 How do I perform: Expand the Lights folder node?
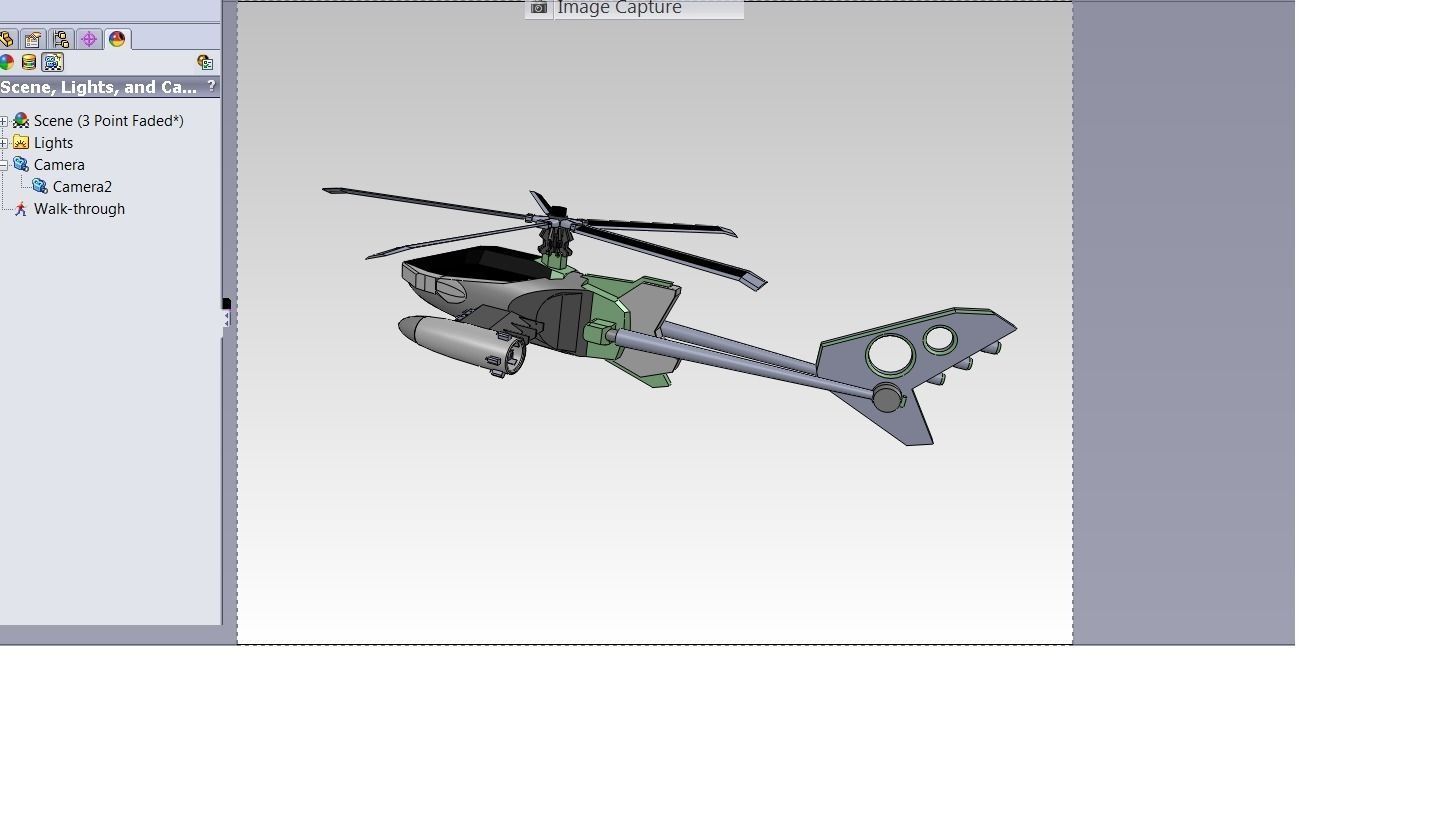click(x=4, y=143)
